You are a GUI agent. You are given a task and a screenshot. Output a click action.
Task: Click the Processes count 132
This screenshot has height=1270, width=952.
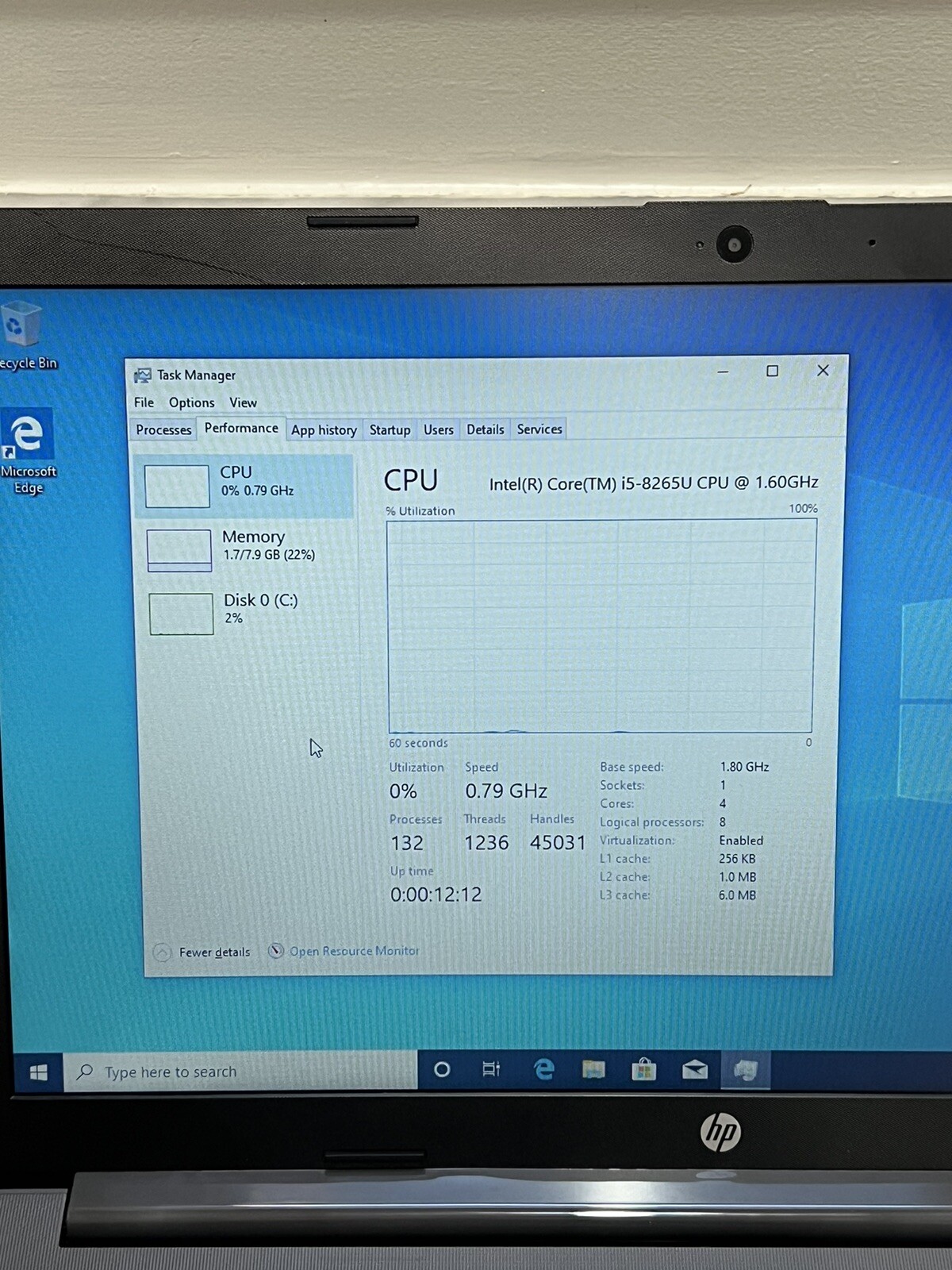click(407, 843)
